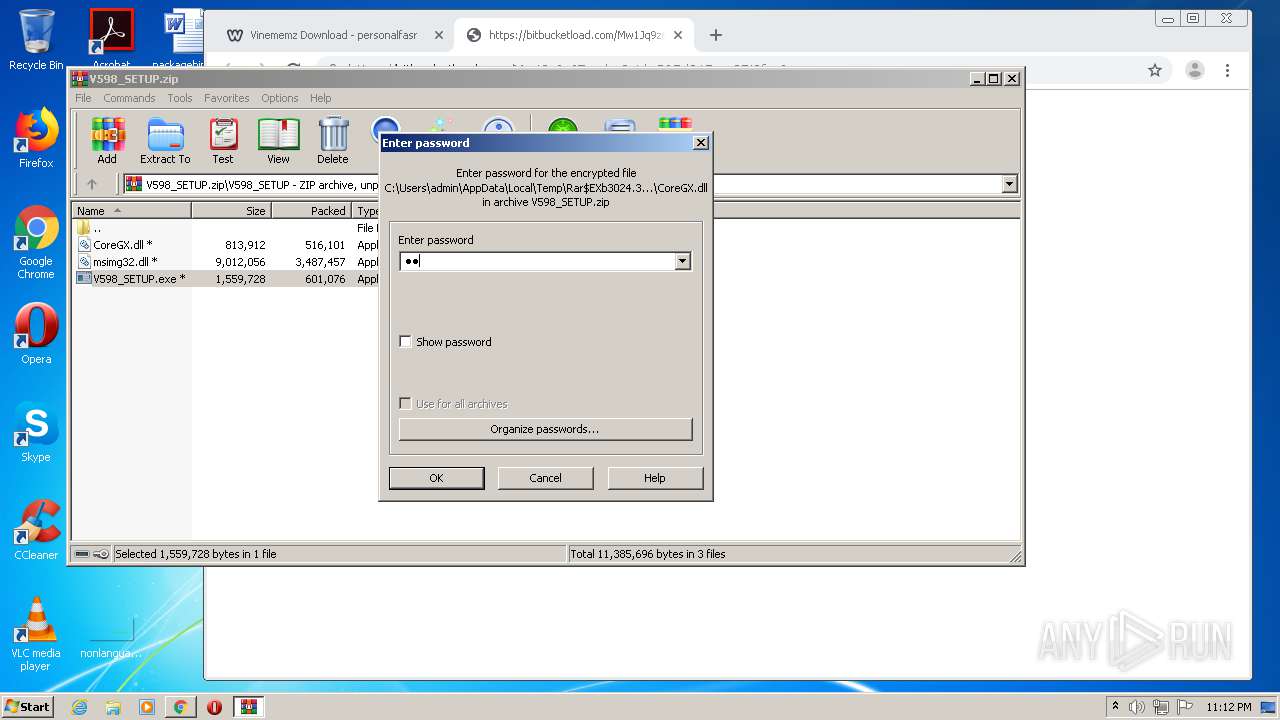Viewport: 1280px width, 720px height.
Task: Click the file explorer taskbar icon
Action: tap(113, 707)
